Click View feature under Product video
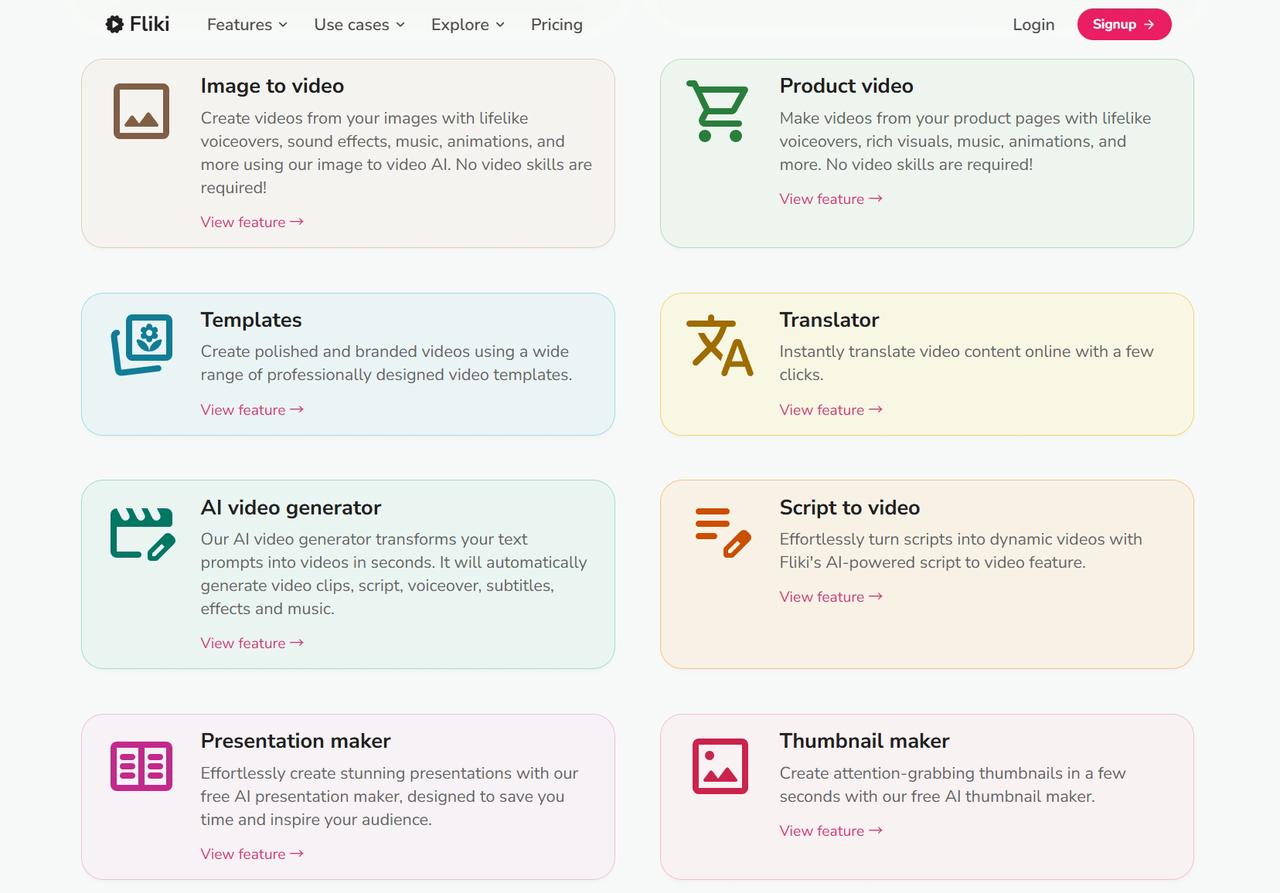The width and height of the screenshot is (1280, 893). tap(831, 199)
